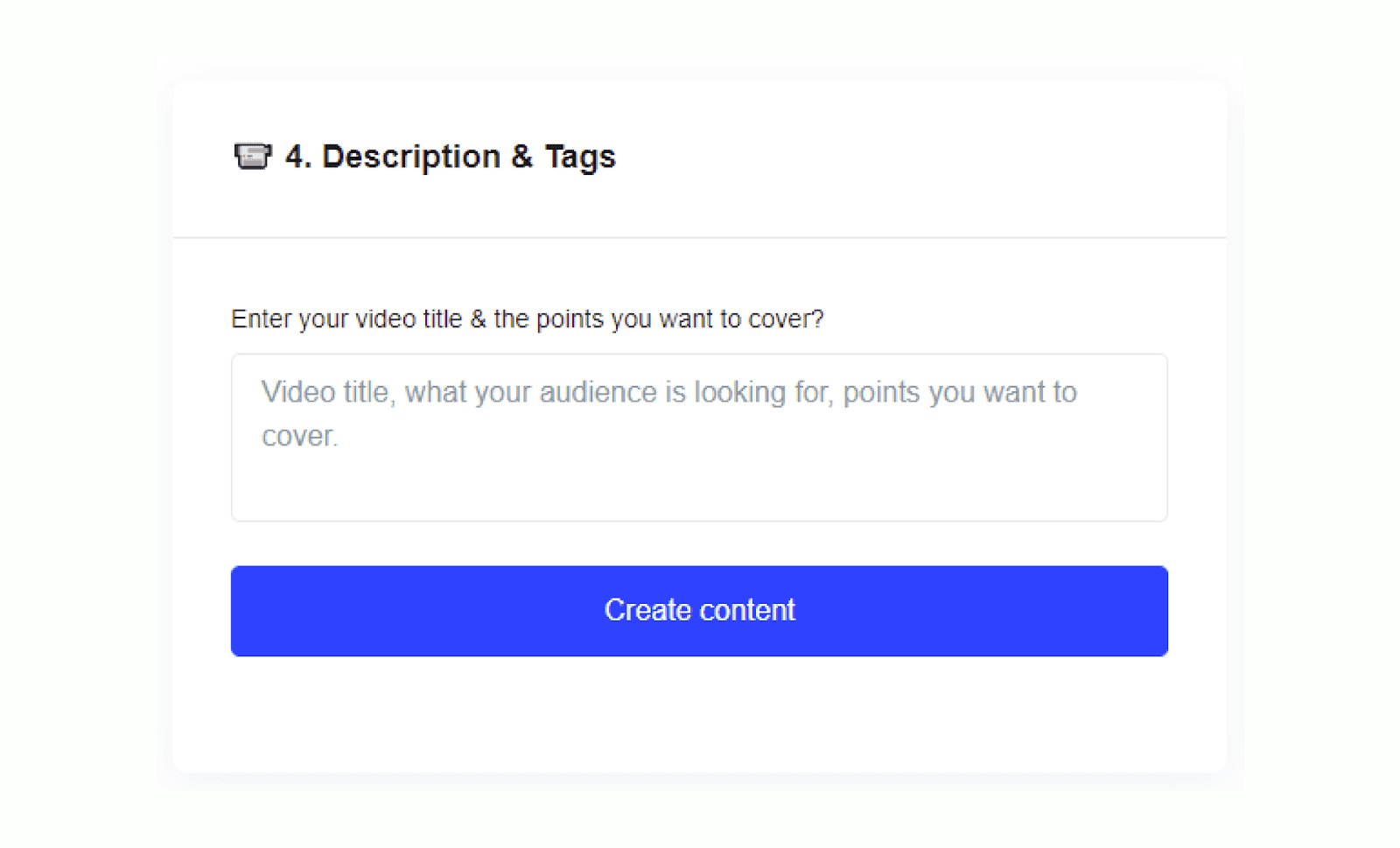Viewport: 1400px width, 848px height.
Task: Select the section icon left of step 4
Action: point(252,157)
